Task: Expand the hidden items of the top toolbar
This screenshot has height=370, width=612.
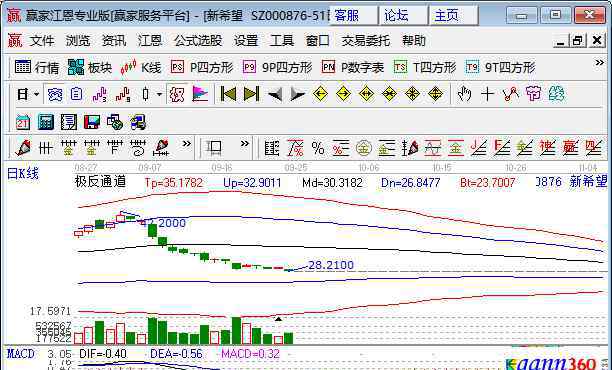Action: (599, 62)
